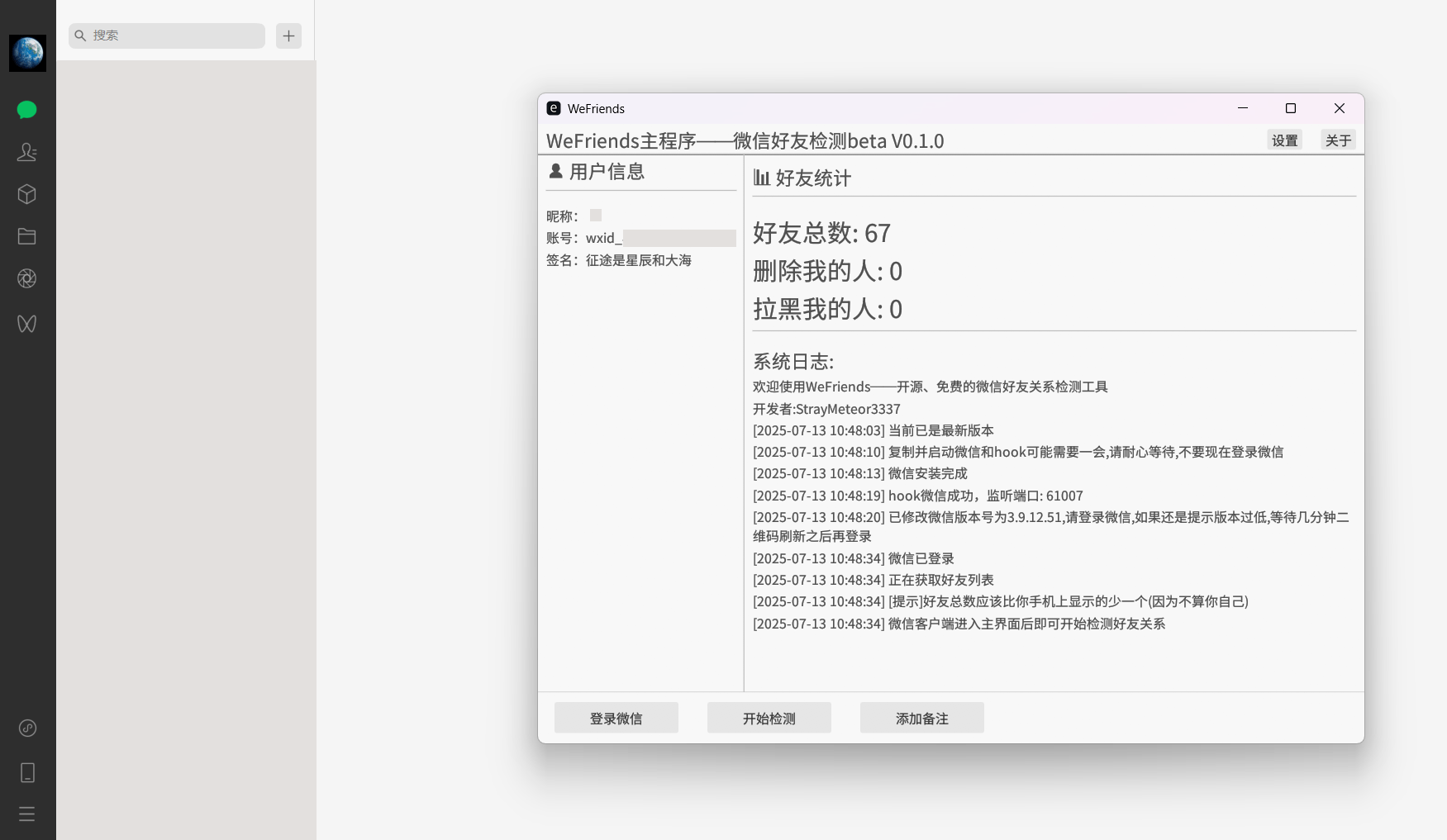The width and height of the screenshot is (1447, 840).
Task: Click the 开始检测 button
Action: [x=769, y=718]
